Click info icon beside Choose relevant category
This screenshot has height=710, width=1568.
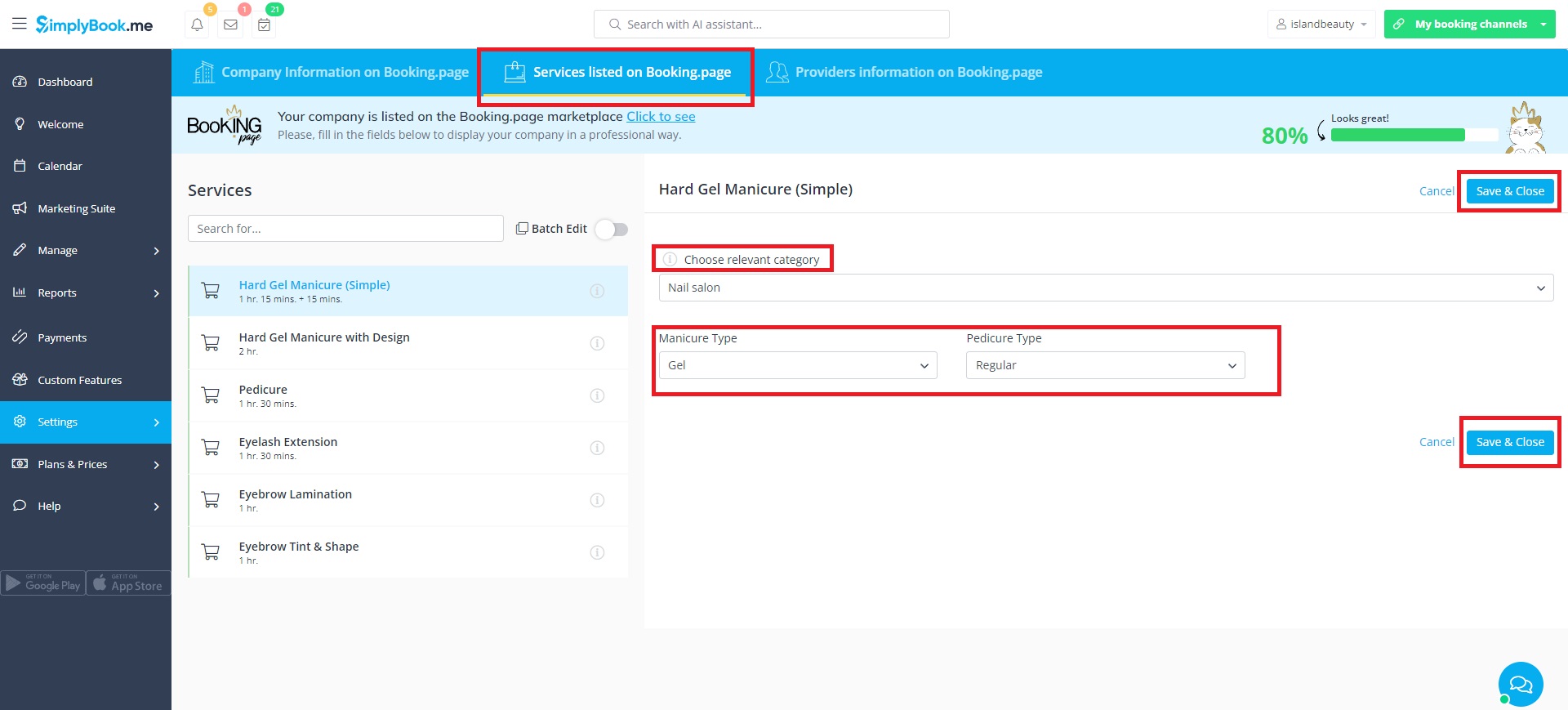click(x=670, y=259)
